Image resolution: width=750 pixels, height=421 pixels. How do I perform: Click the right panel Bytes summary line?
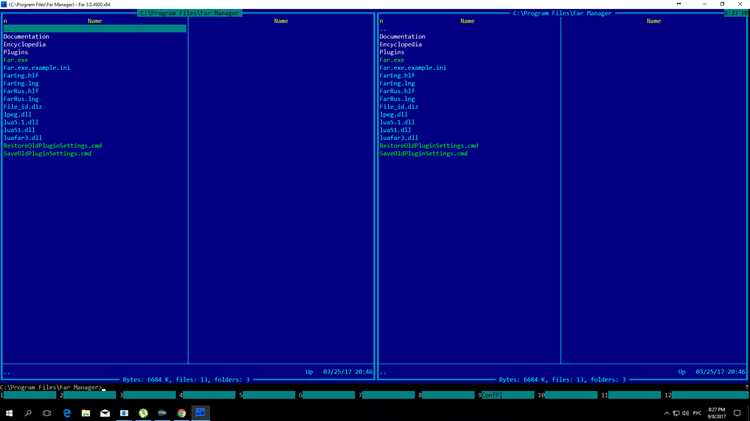point(562,379)
